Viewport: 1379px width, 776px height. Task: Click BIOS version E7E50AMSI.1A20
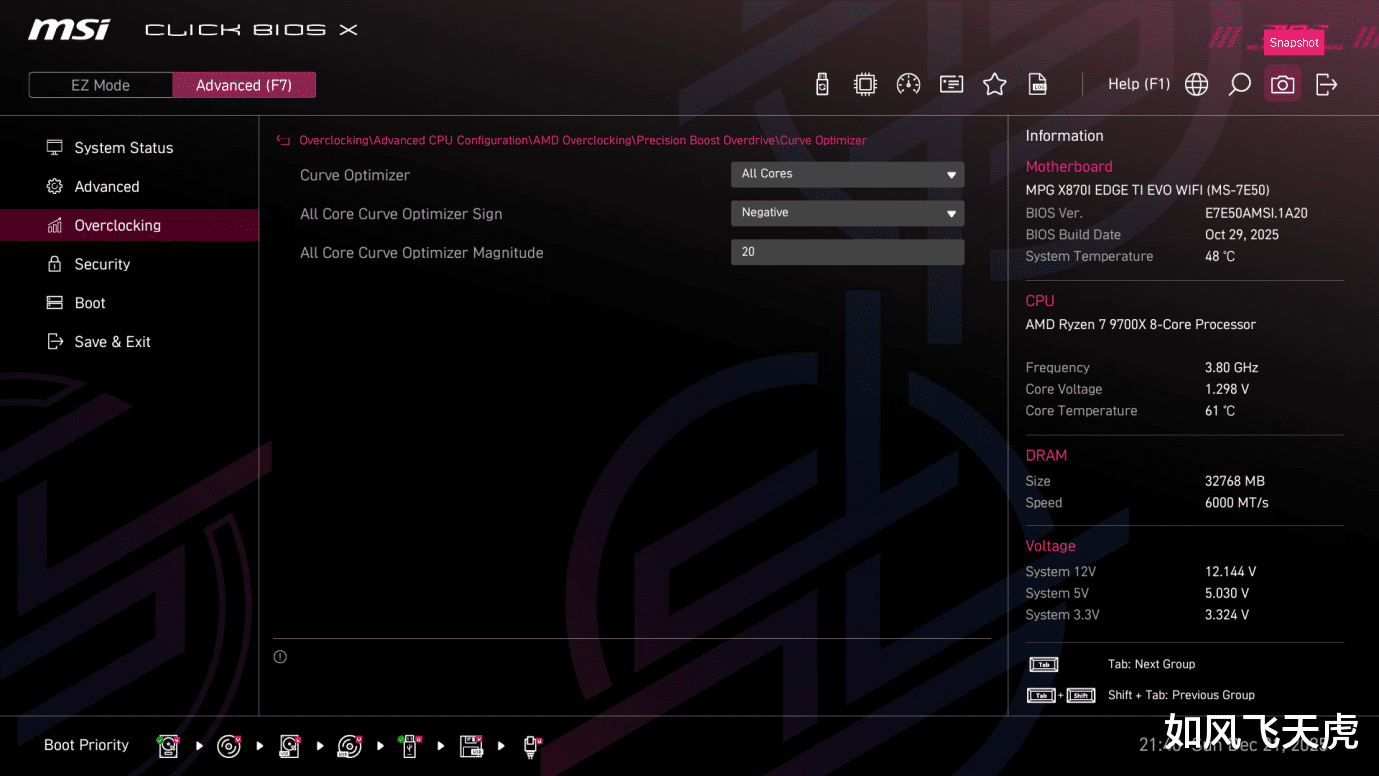click(x=1256, y=213)
